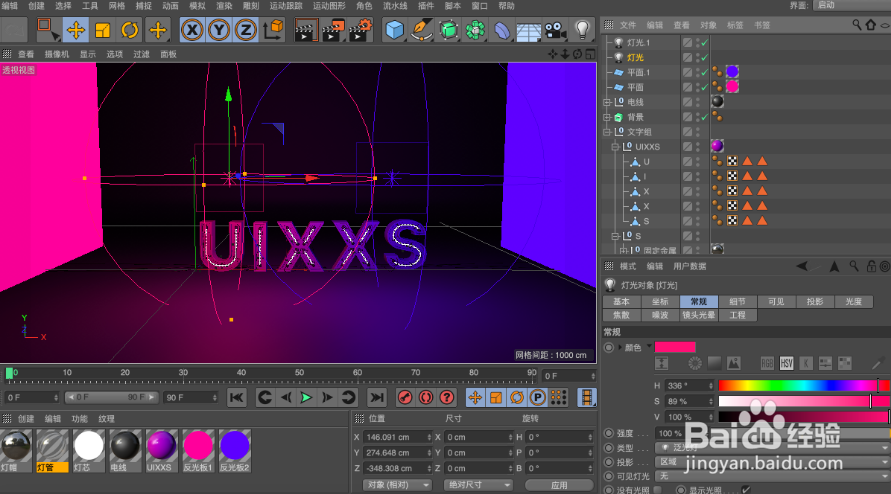This screenshot has width=891, height=494.
Task: Open viewport 摄像机 menu
Action: (57, 54)
